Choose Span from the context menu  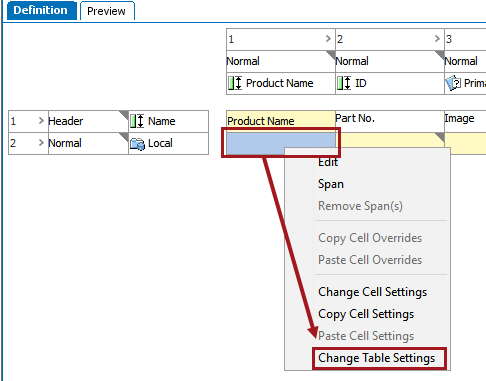(331, 184)
